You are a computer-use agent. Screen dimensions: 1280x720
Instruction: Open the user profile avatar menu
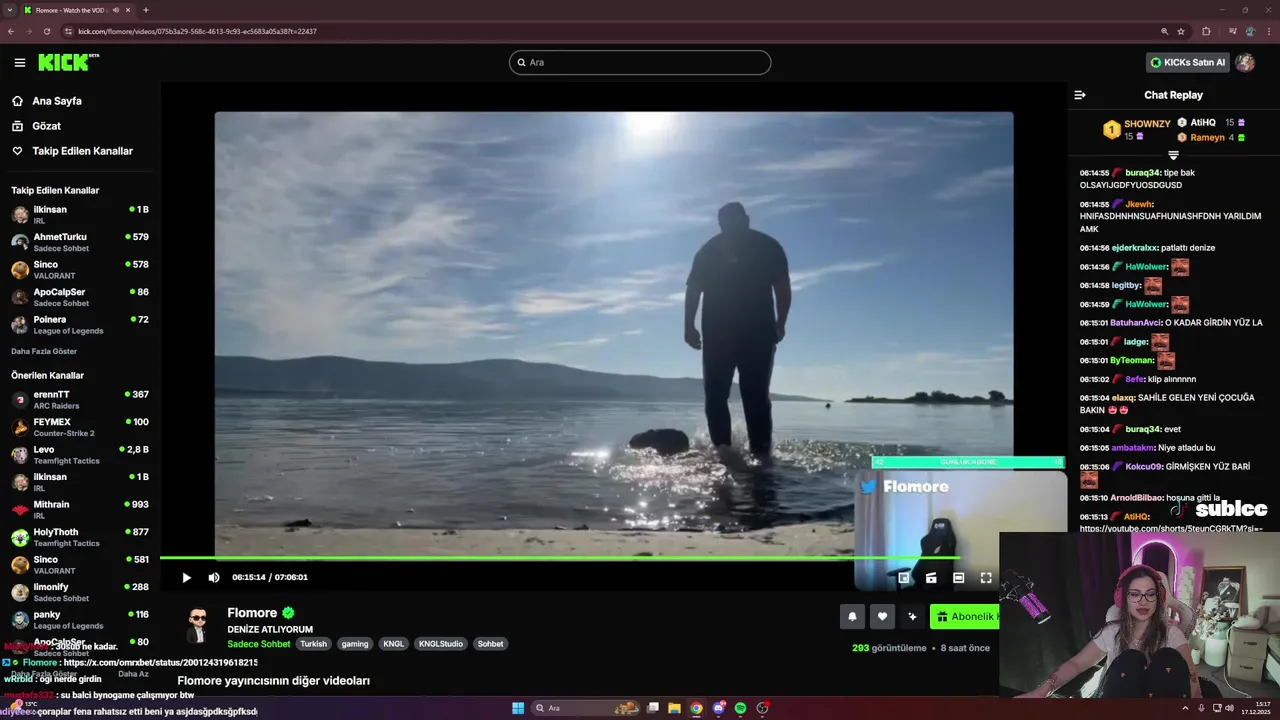pos(1245,62)
